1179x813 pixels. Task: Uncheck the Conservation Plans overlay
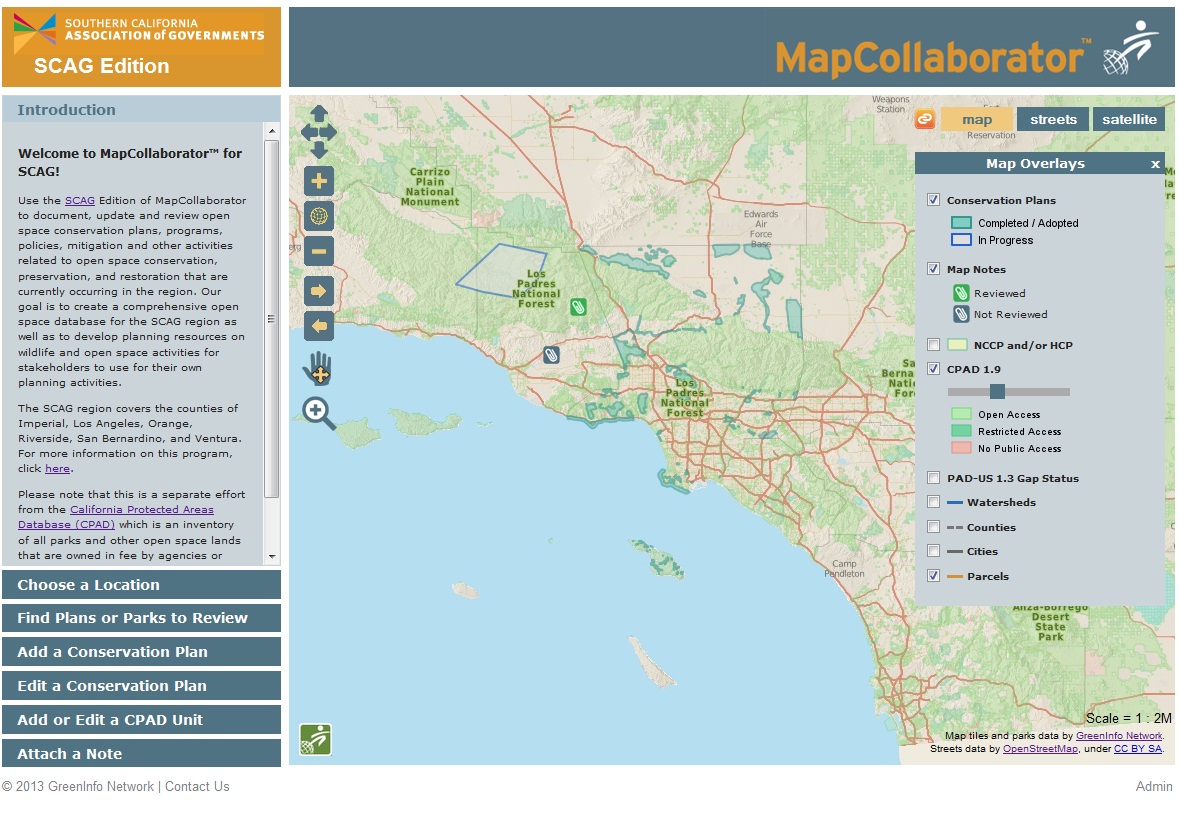coord(933,200)
